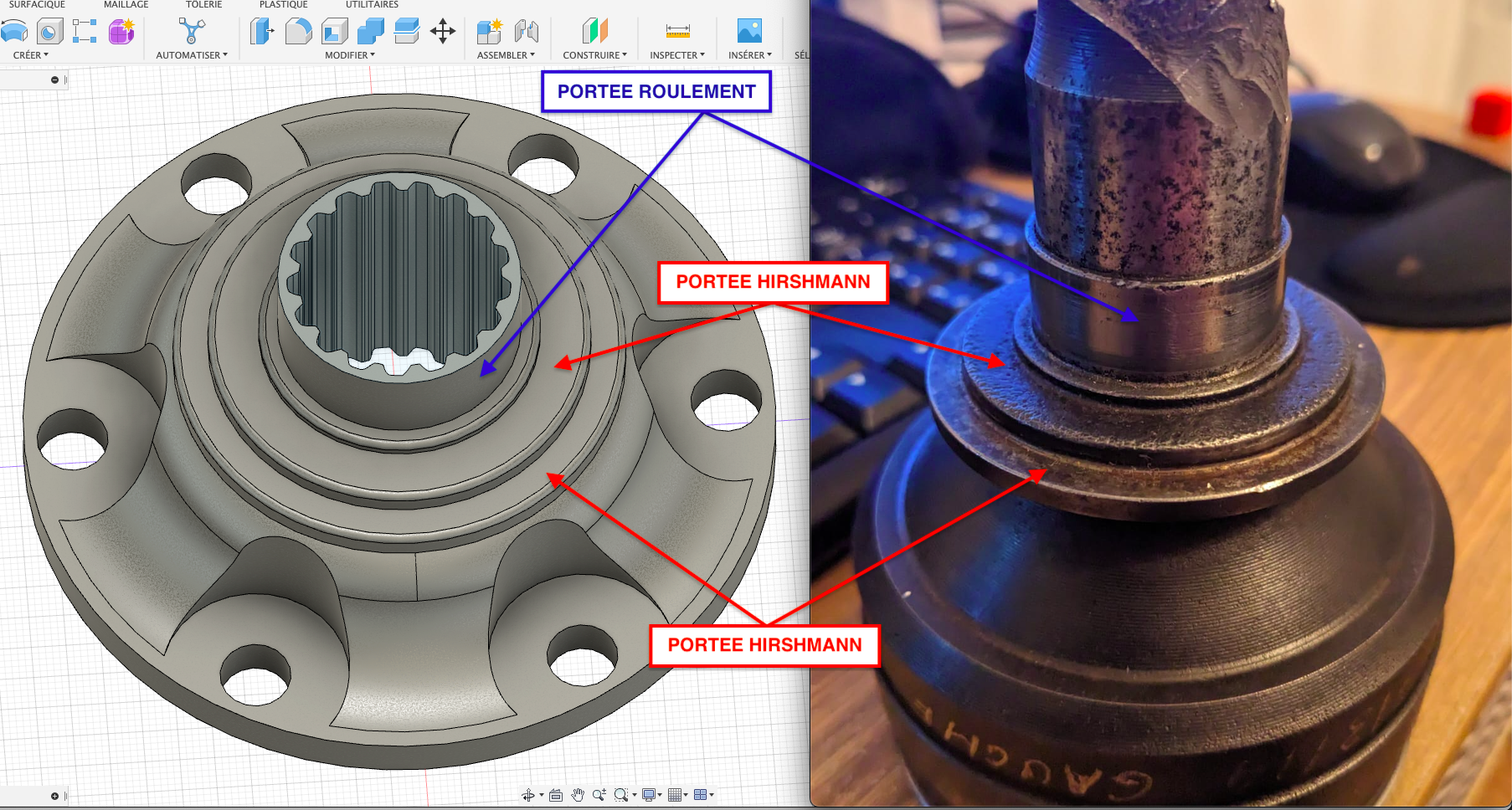Switch to the TÔLERIE tab
1512x810 pixels.
click(x=203, y=5)
